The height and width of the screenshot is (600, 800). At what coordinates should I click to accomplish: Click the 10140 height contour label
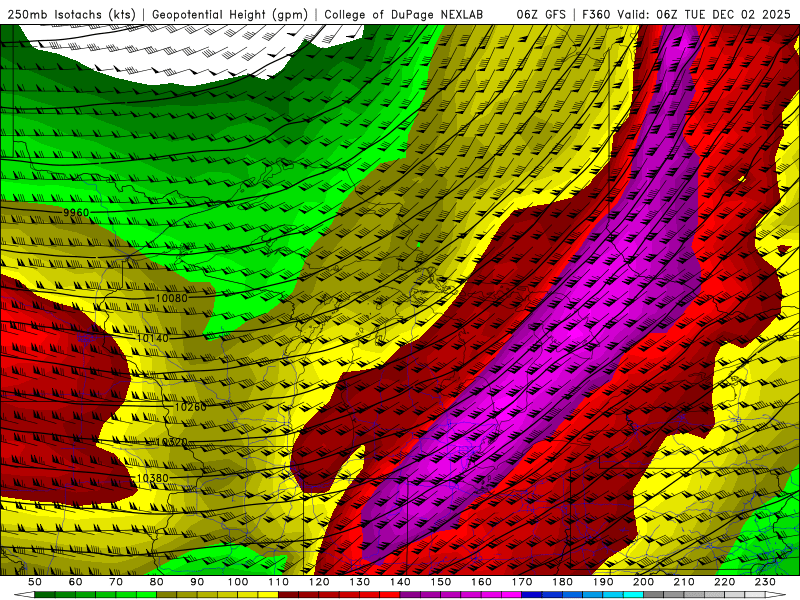click(x=153, y=338)
